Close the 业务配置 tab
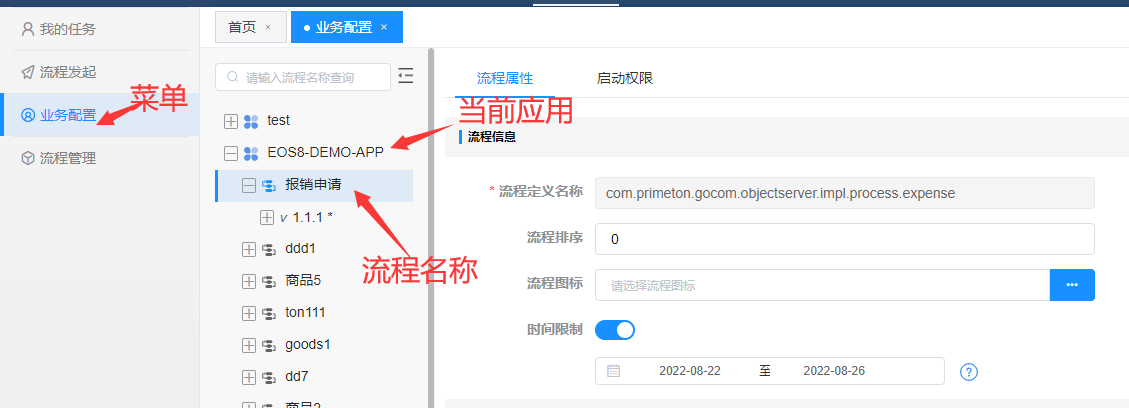Image resolution: width=1129 pixels, height=408 pixels. pyautogui.click(x=384, y=27)
